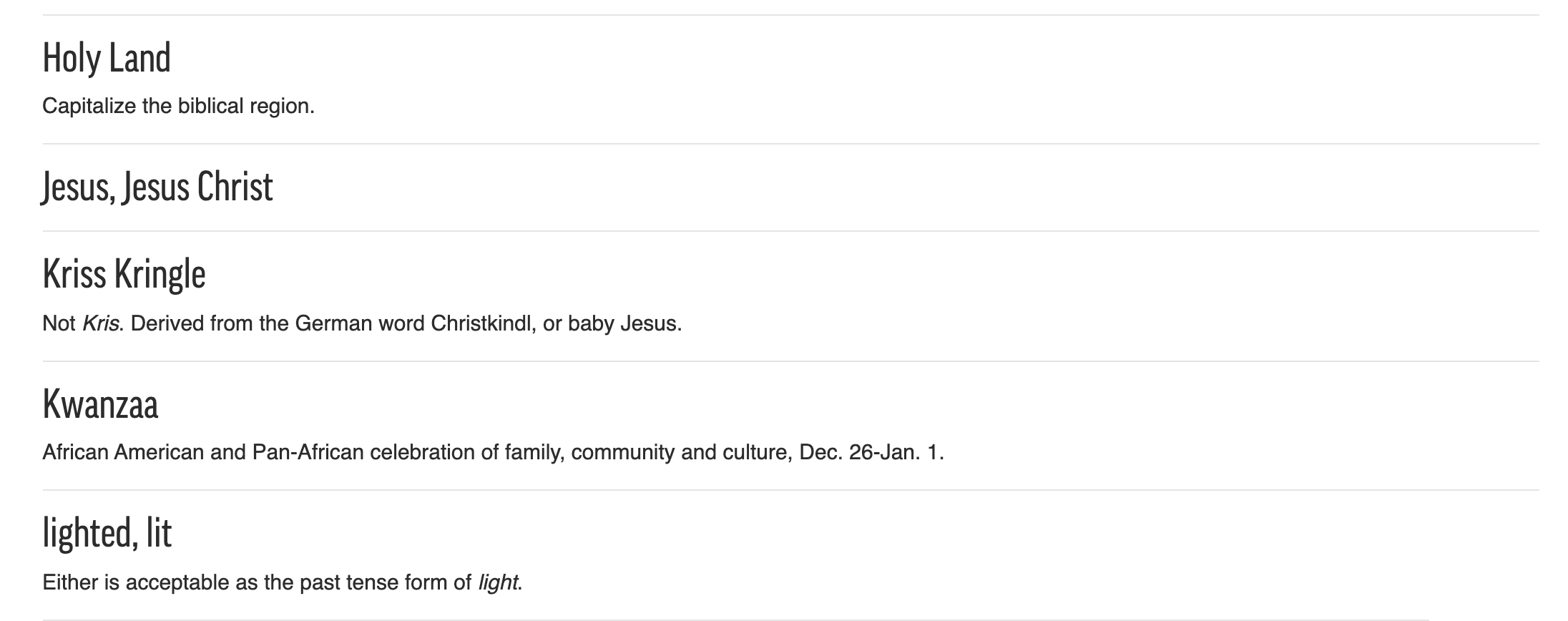Click the word 'Pan-African' in Kwanzaa description
The image size is (1568, 621).
(308, 453)
